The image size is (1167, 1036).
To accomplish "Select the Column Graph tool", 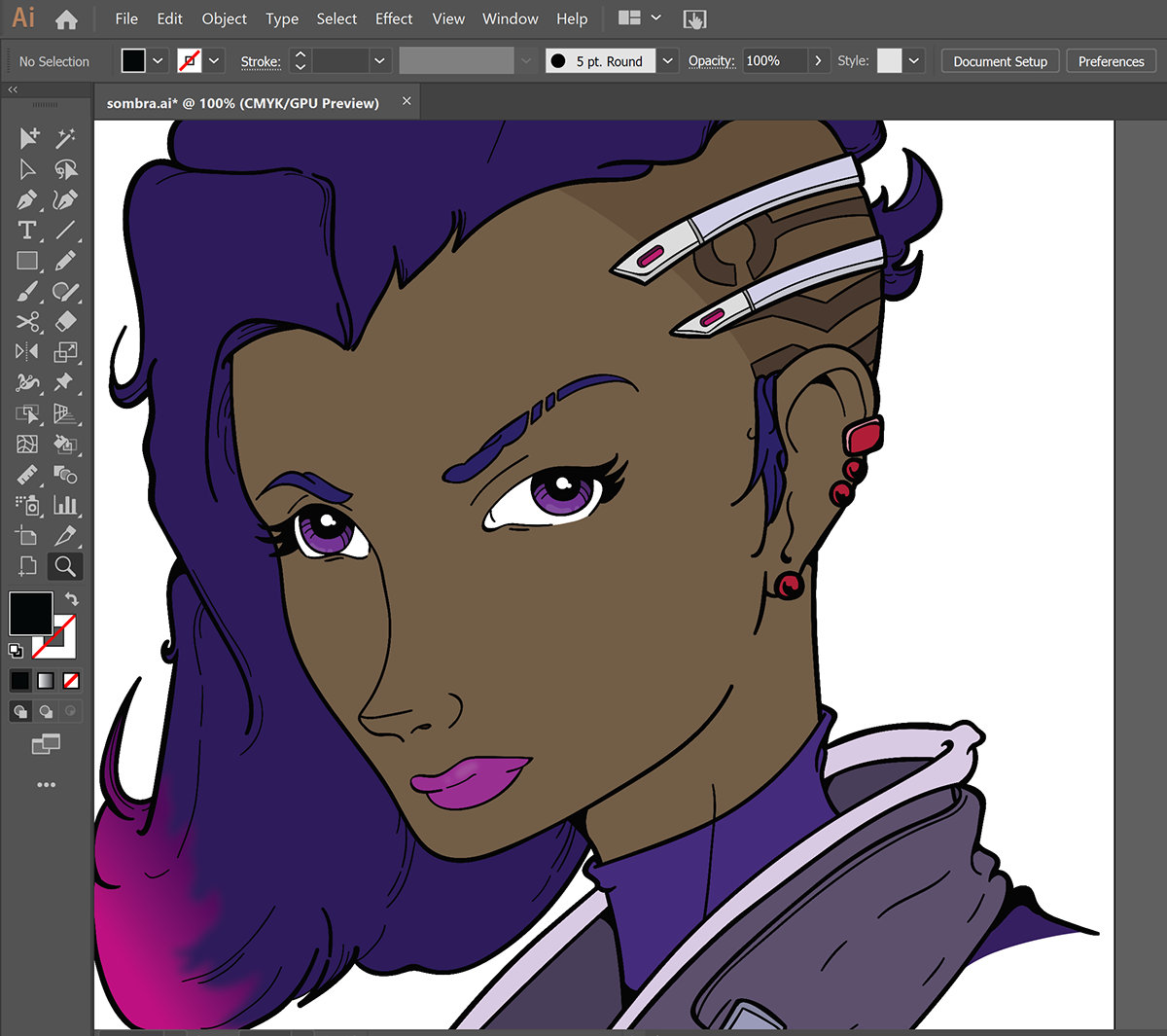I will pos(65,505).
